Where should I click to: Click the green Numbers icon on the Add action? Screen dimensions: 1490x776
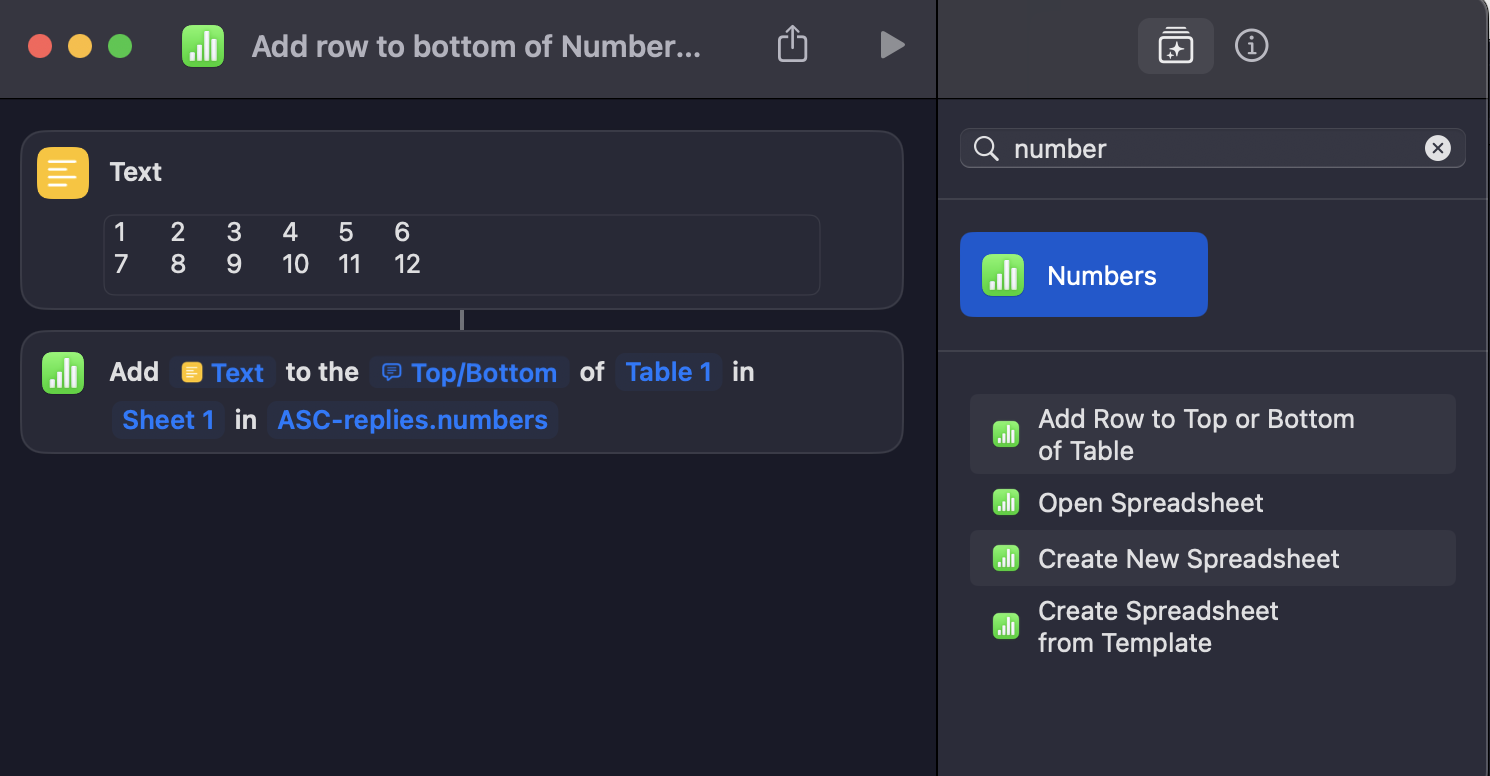coord(62,372)
